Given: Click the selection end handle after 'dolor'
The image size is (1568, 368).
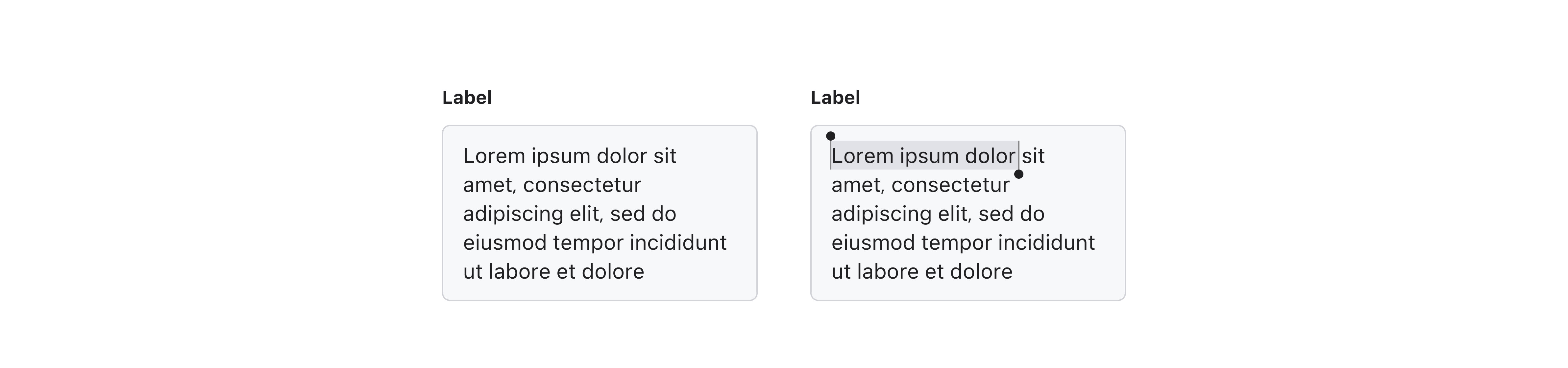Looking at the screenshot, I should pyautogui.click(x=1019, y=174).
